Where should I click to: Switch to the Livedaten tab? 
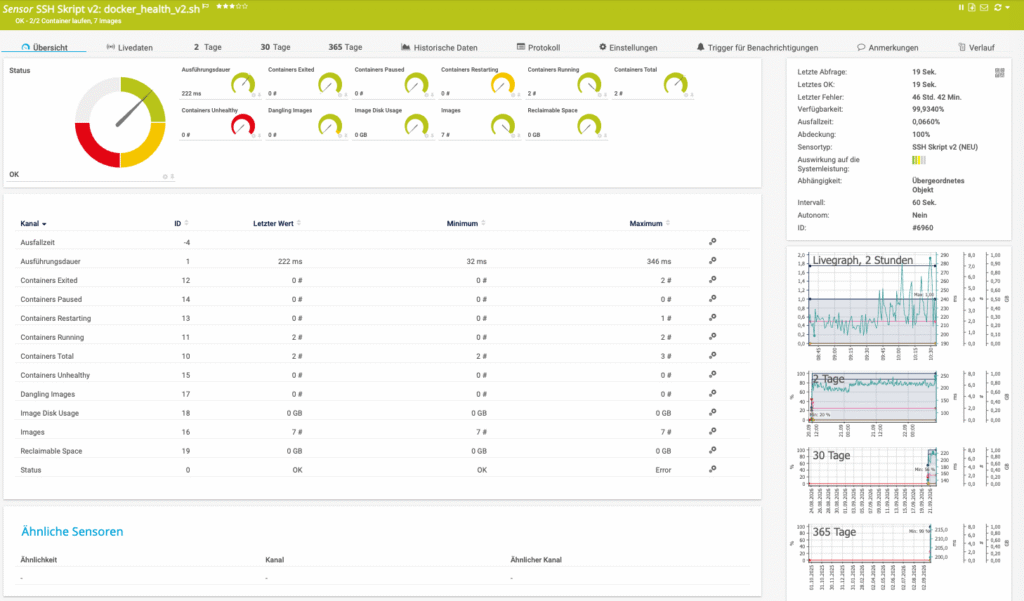[x=129, y=48]
